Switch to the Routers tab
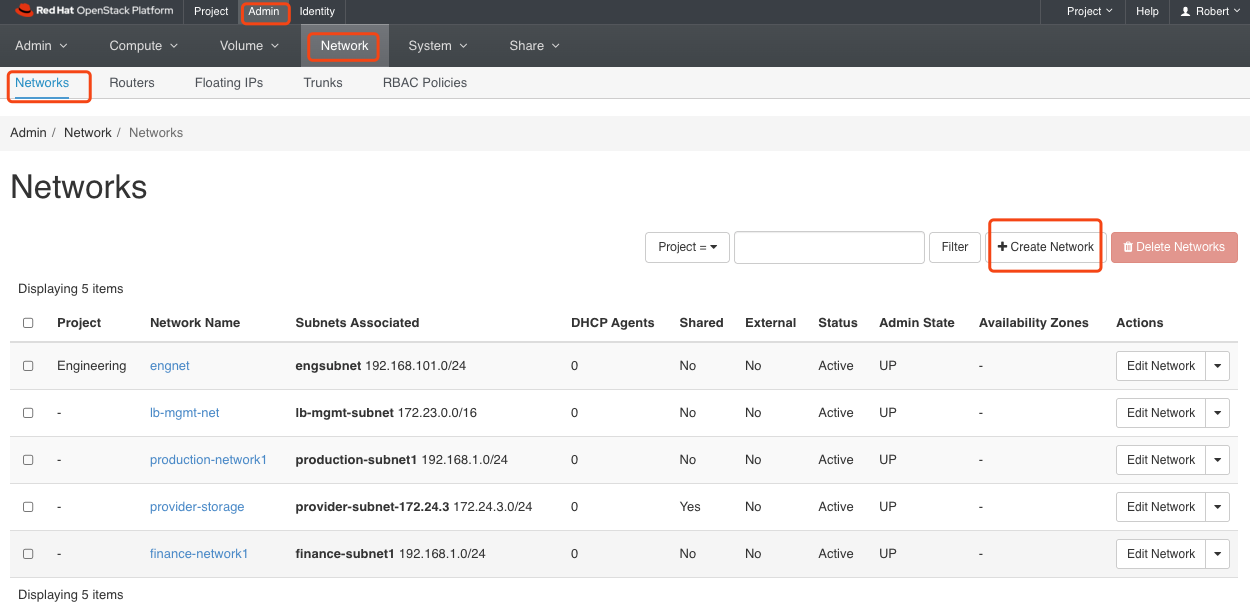Screen dimensions: 1250x608 click(131, 82)
